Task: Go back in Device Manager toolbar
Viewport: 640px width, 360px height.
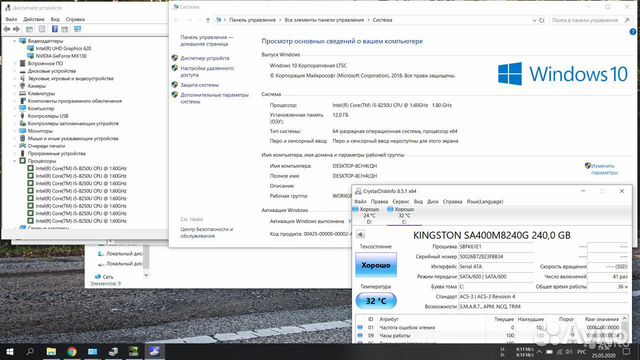Action: 7,29
